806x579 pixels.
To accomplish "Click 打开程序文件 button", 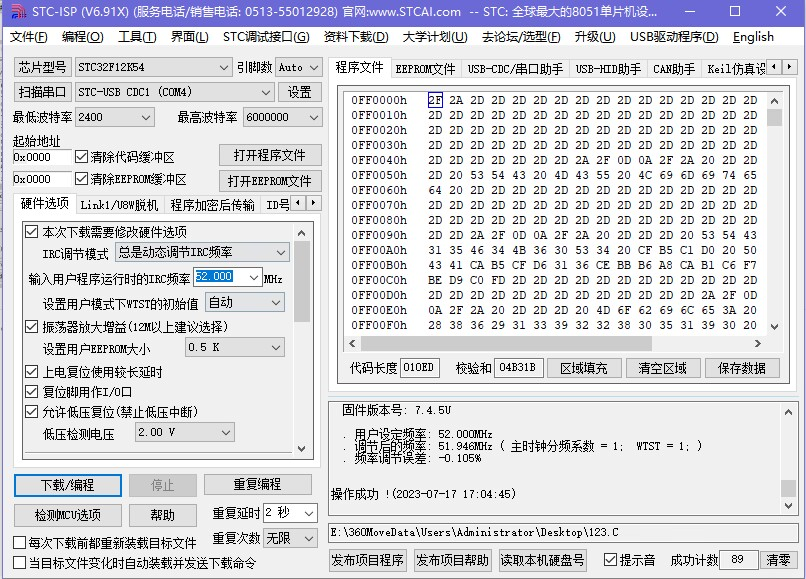I will pos(270,155).
